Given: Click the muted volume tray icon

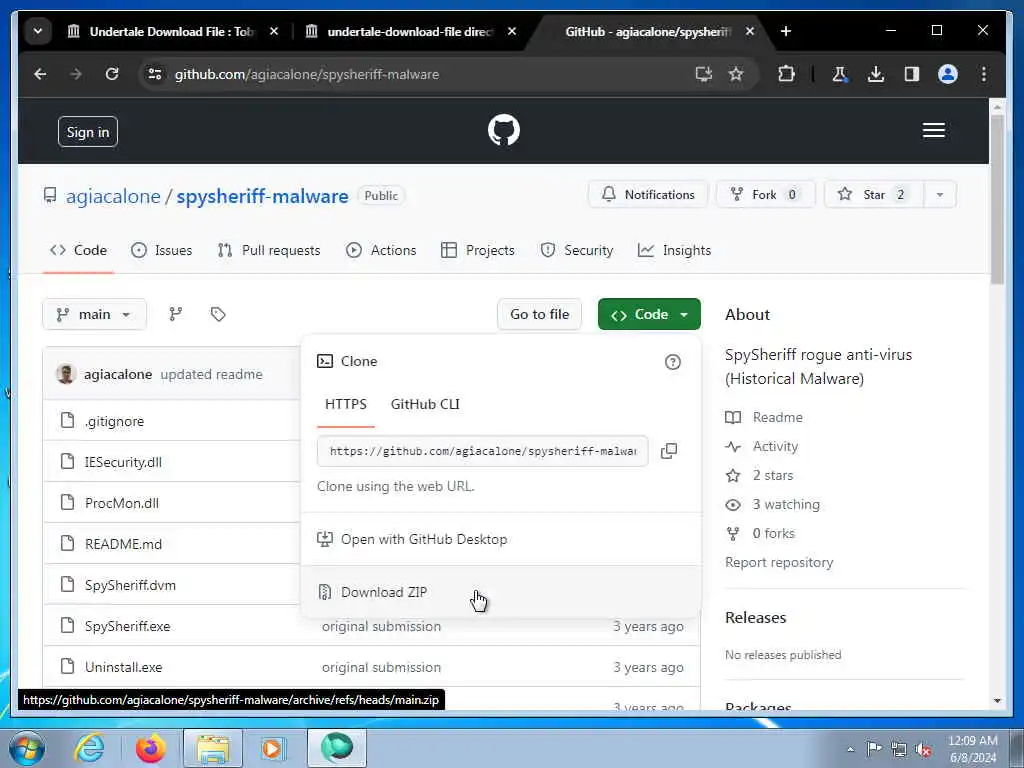Looking at the screenshot, I should pos(923,750).
